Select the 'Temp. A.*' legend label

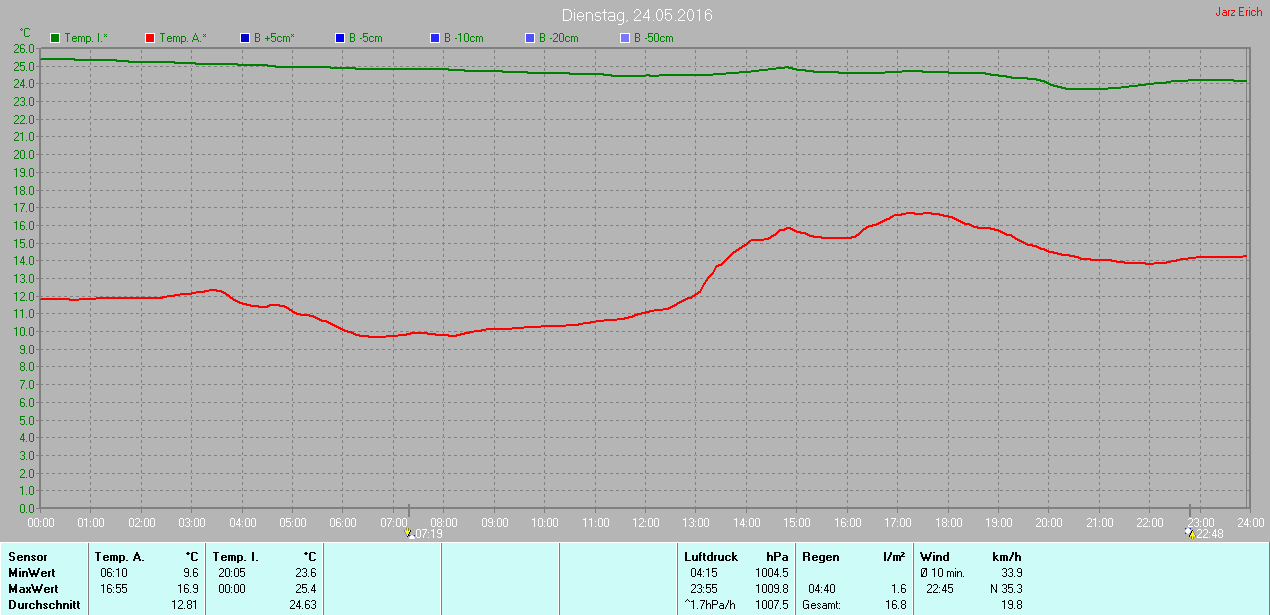click(x=183, y=38)
